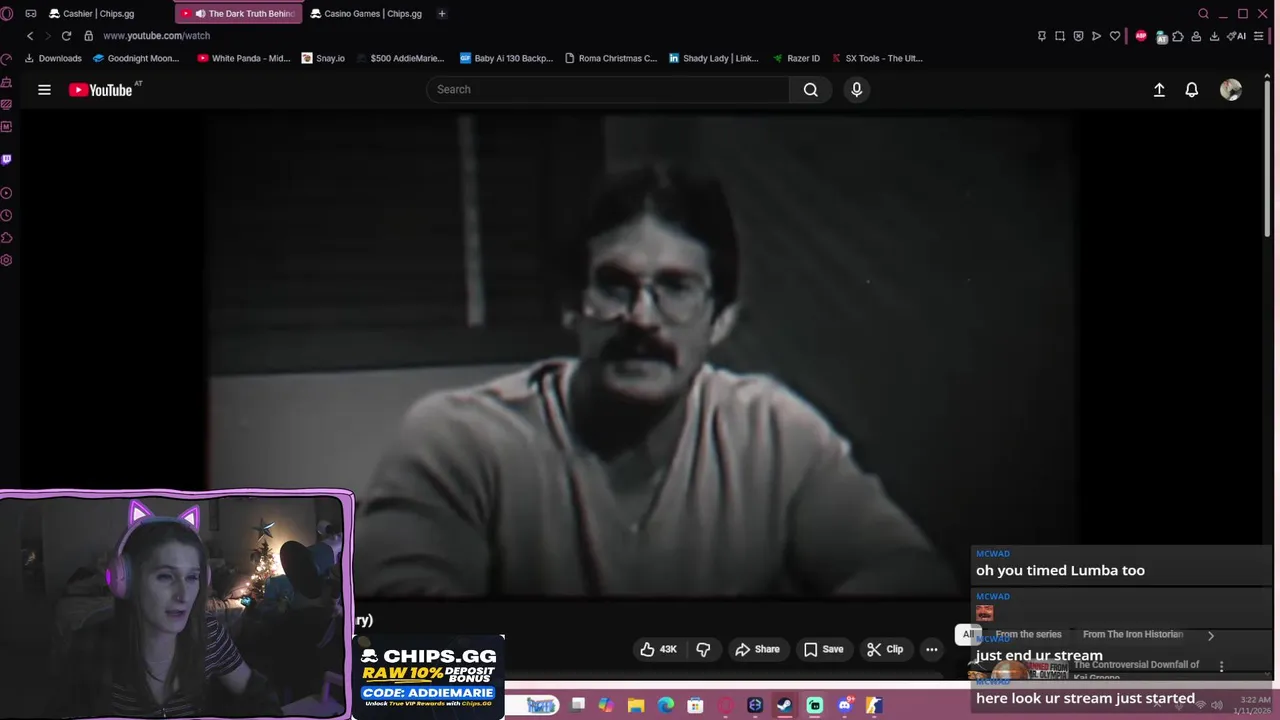Dislike the video
This screenshot has width=1280, height=720.
coord(703,649)
